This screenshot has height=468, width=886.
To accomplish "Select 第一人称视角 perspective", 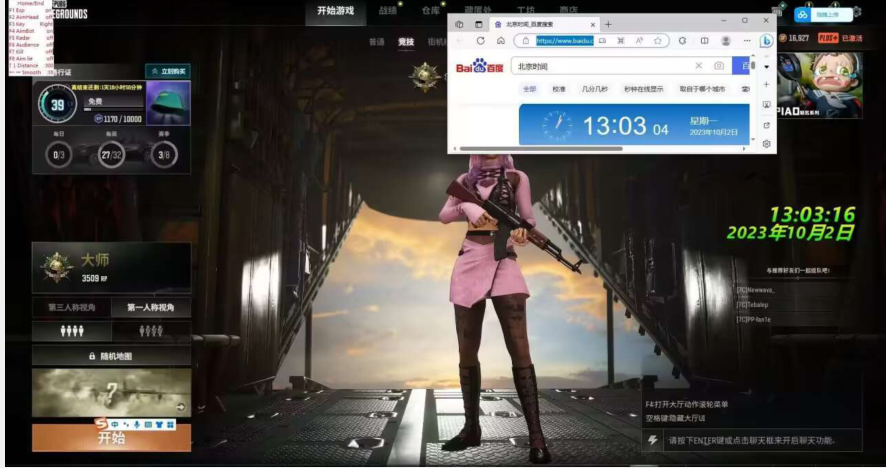I will tap(151, 307).
